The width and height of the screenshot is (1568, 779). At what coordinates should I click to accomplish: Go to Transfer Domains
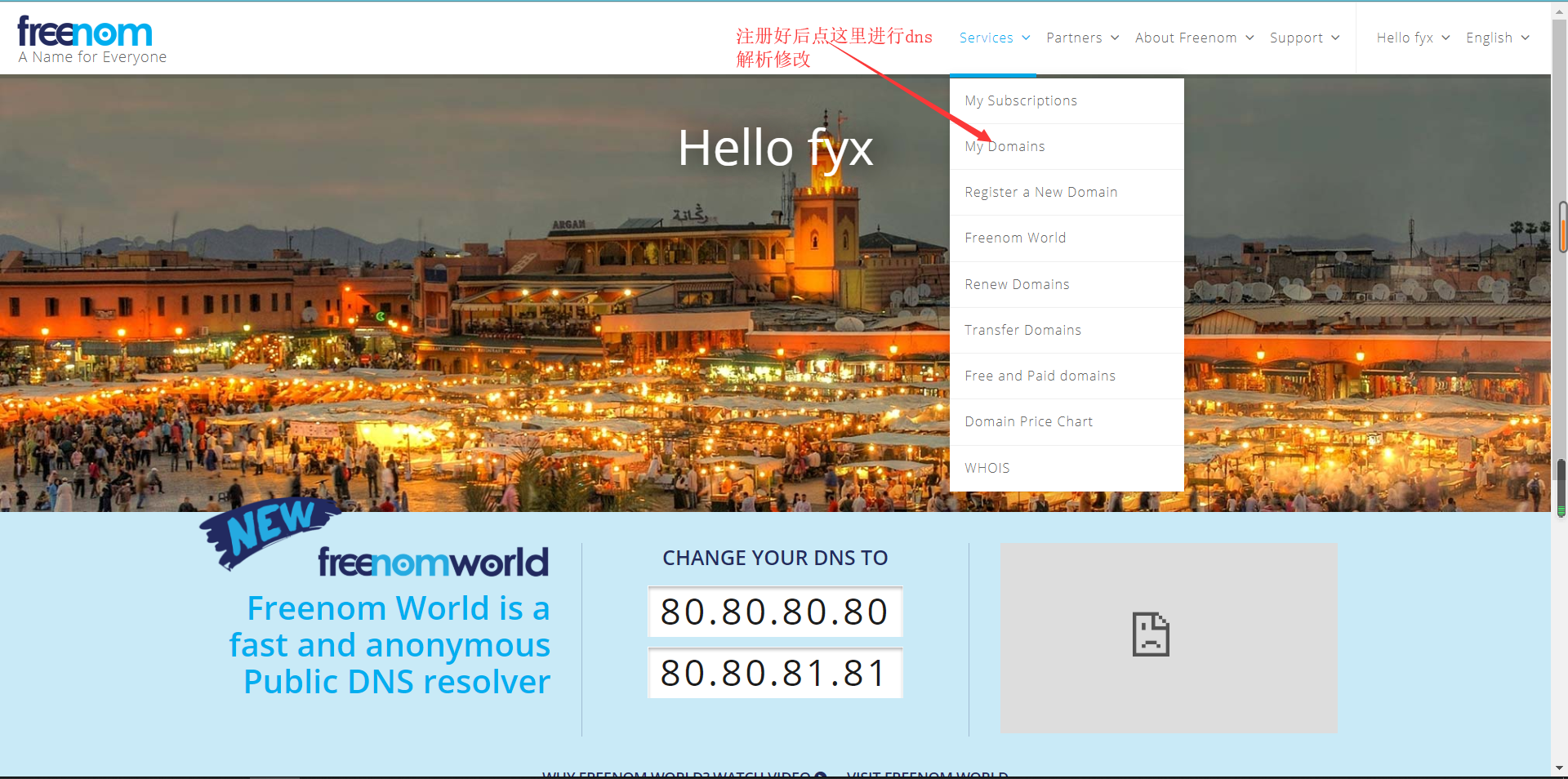click(1022, 330)
